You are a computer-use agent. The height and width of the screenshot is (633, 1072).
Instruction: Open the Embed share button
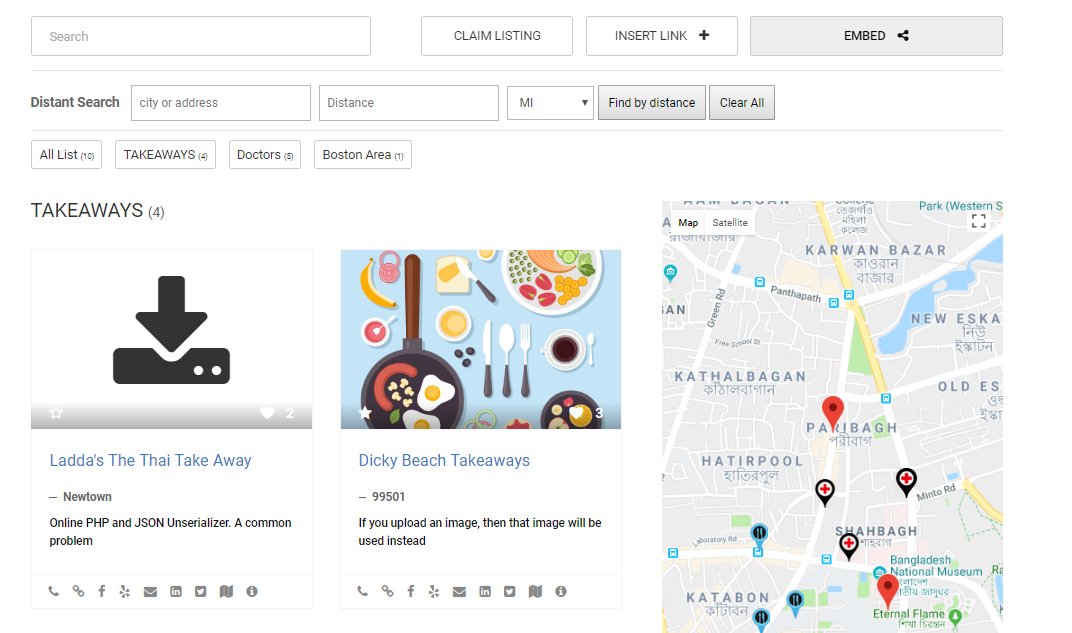pos(876,36)
